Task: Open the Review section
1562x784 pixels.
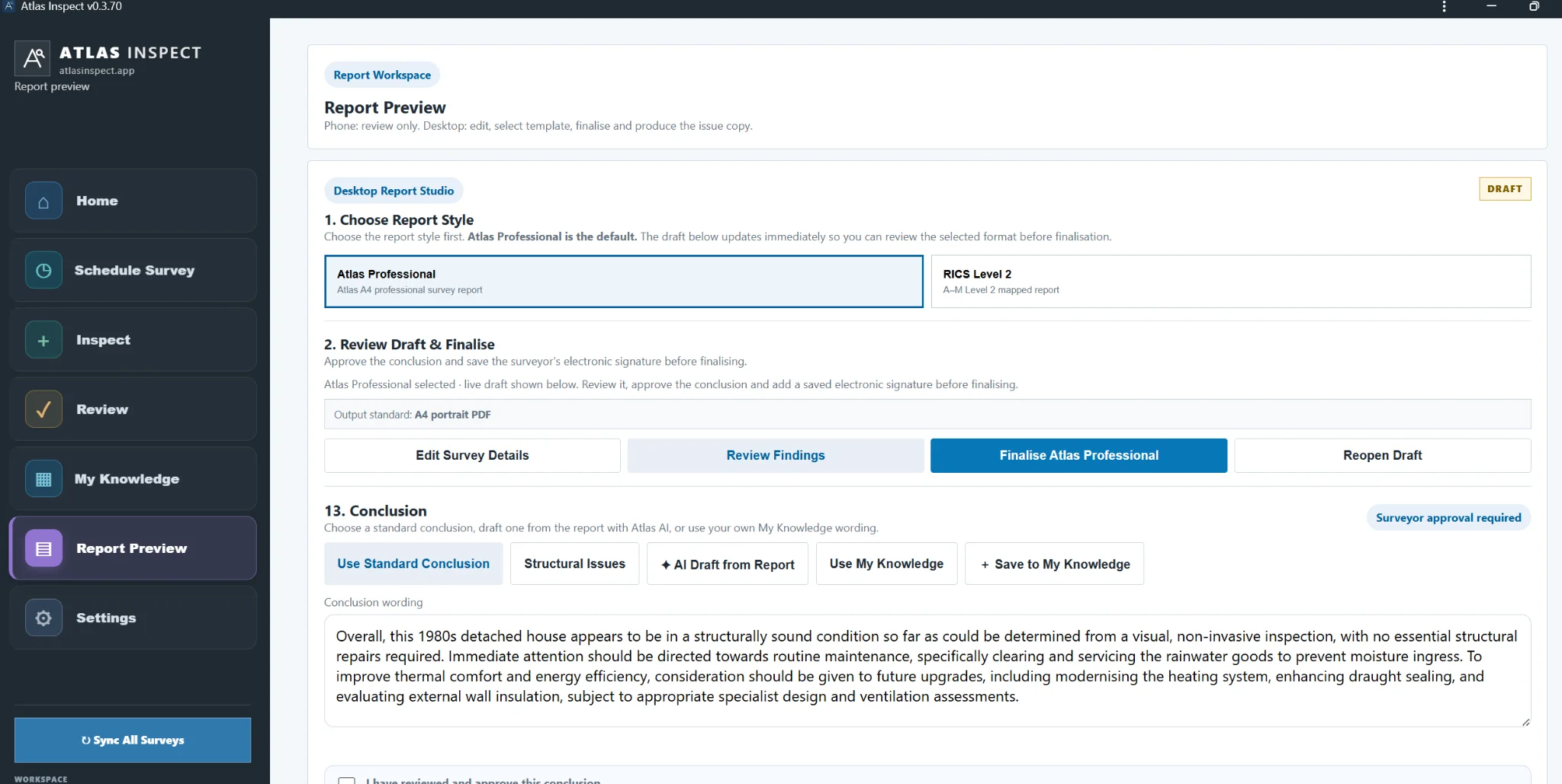Action: pos(133,410)
